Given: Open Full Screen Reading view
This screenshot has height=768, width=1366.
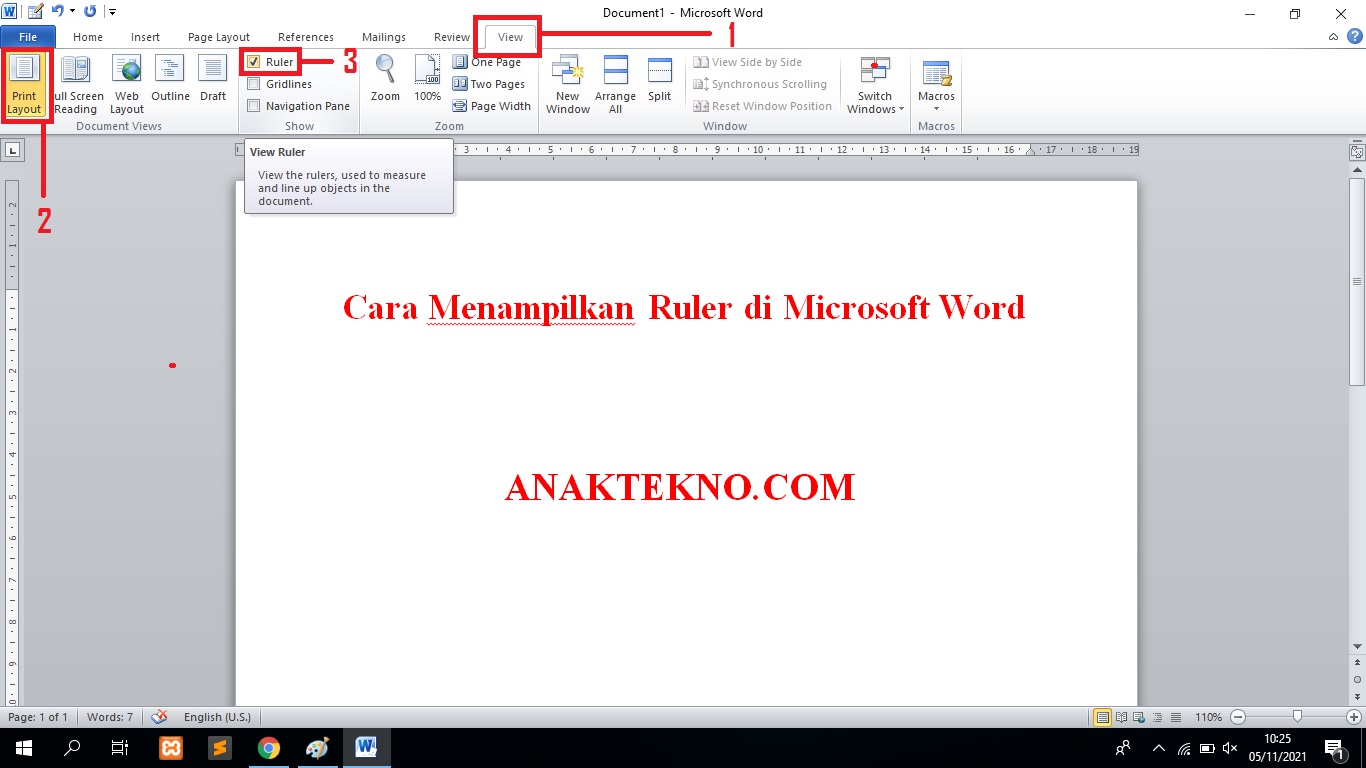Looking at the screenshot, I should pos(76,85).
